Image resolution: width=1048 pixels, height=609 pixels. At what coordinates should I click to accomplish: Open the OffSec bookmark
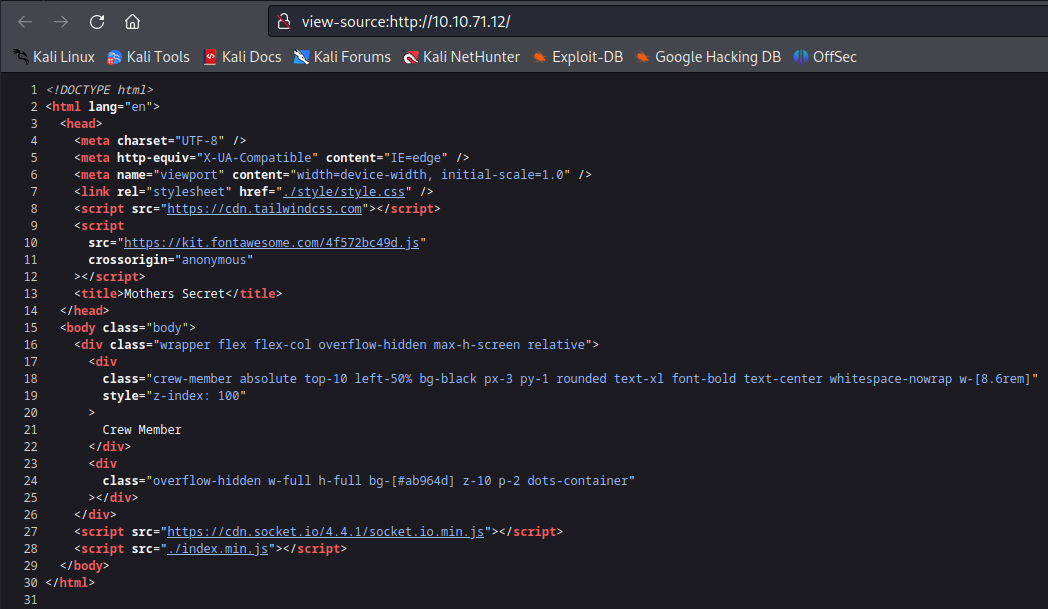[x=825, y=57]
